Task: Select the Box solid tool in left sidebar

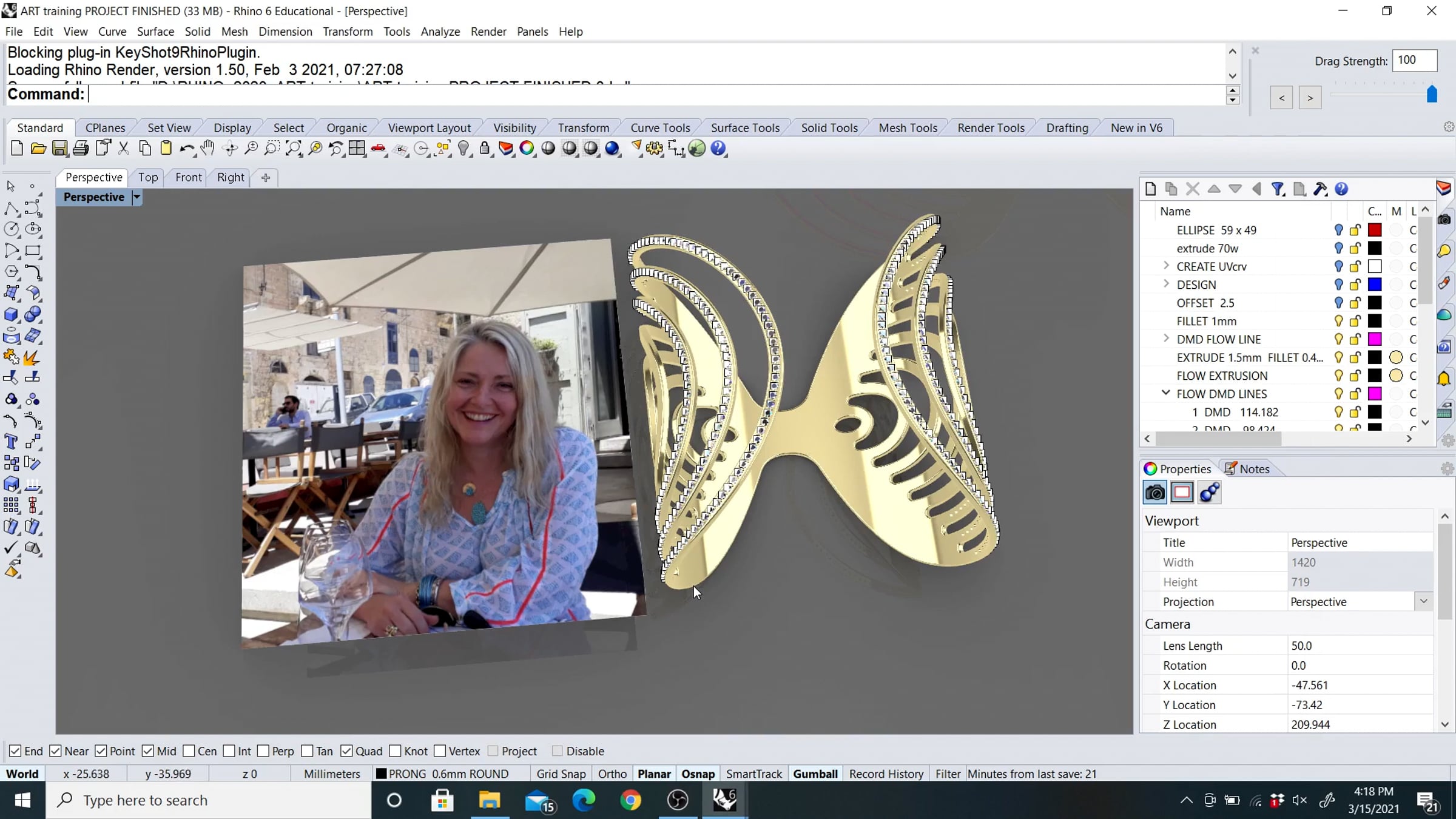Action: pyautogui.click(x=11, y=314)
